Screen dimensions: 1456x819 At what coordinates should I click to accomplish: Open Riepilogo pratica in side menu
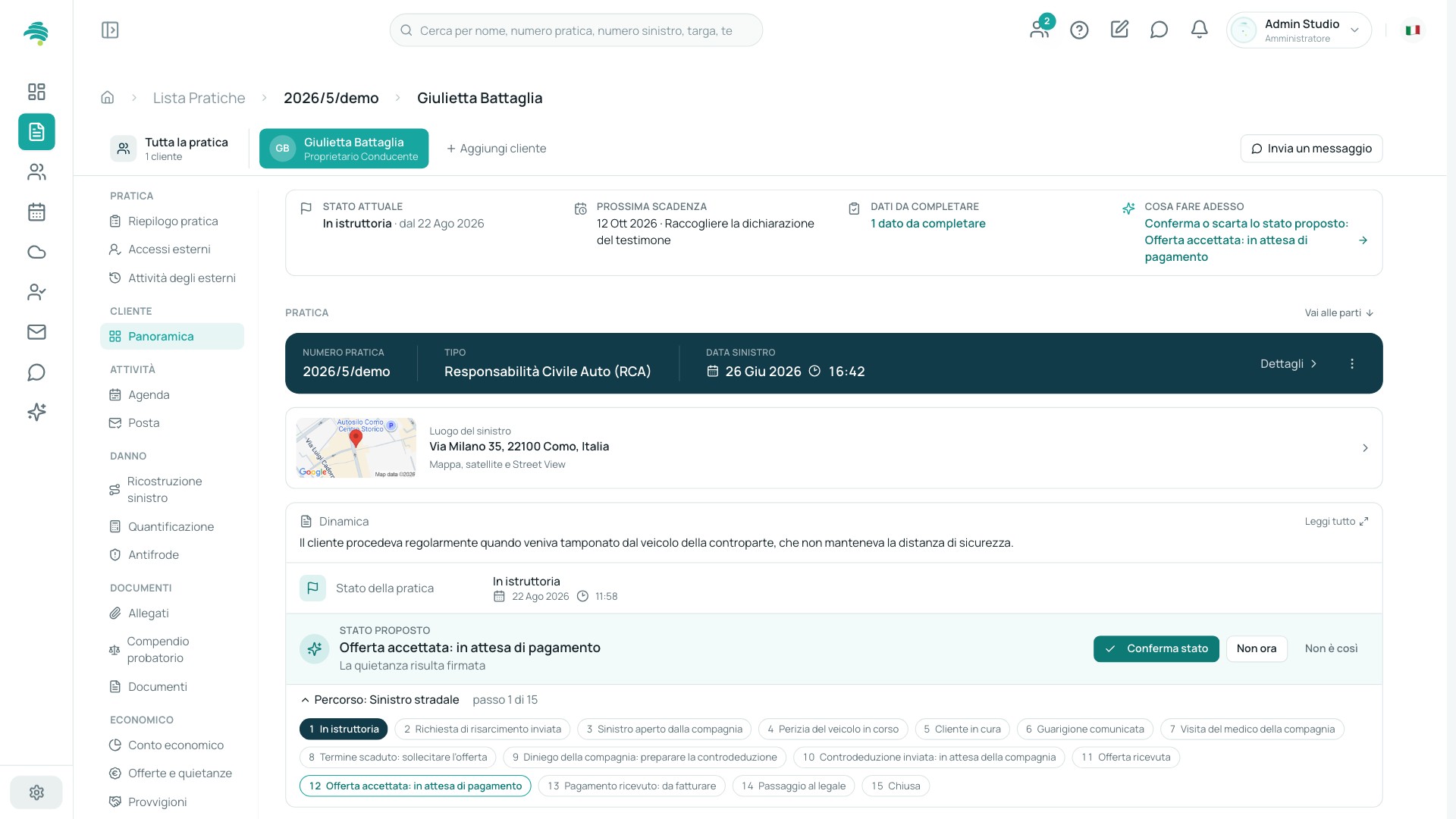[172, 221]
